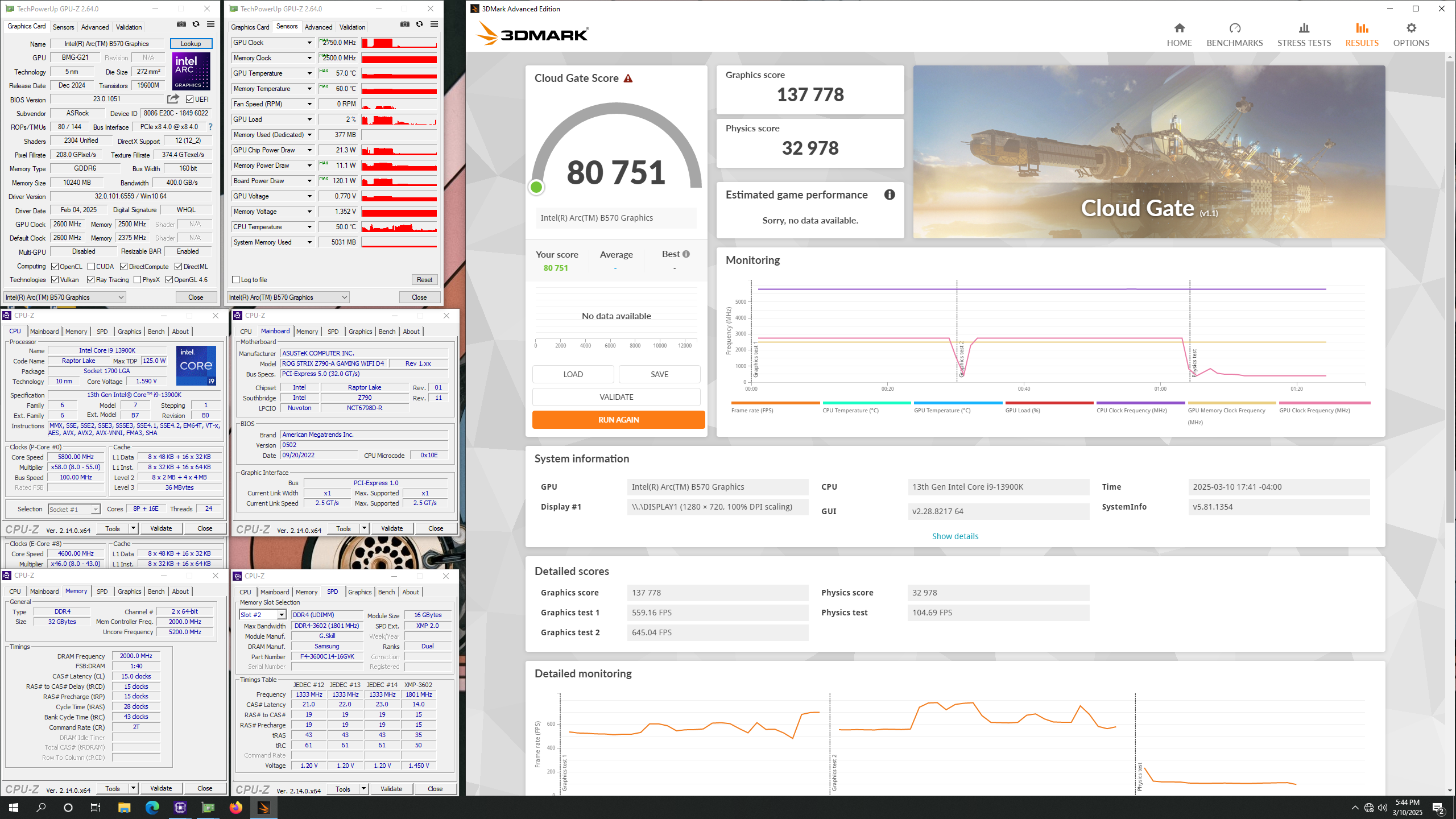Open the CPU-Z Socket #1 selection dropdown

pos(74,509)
